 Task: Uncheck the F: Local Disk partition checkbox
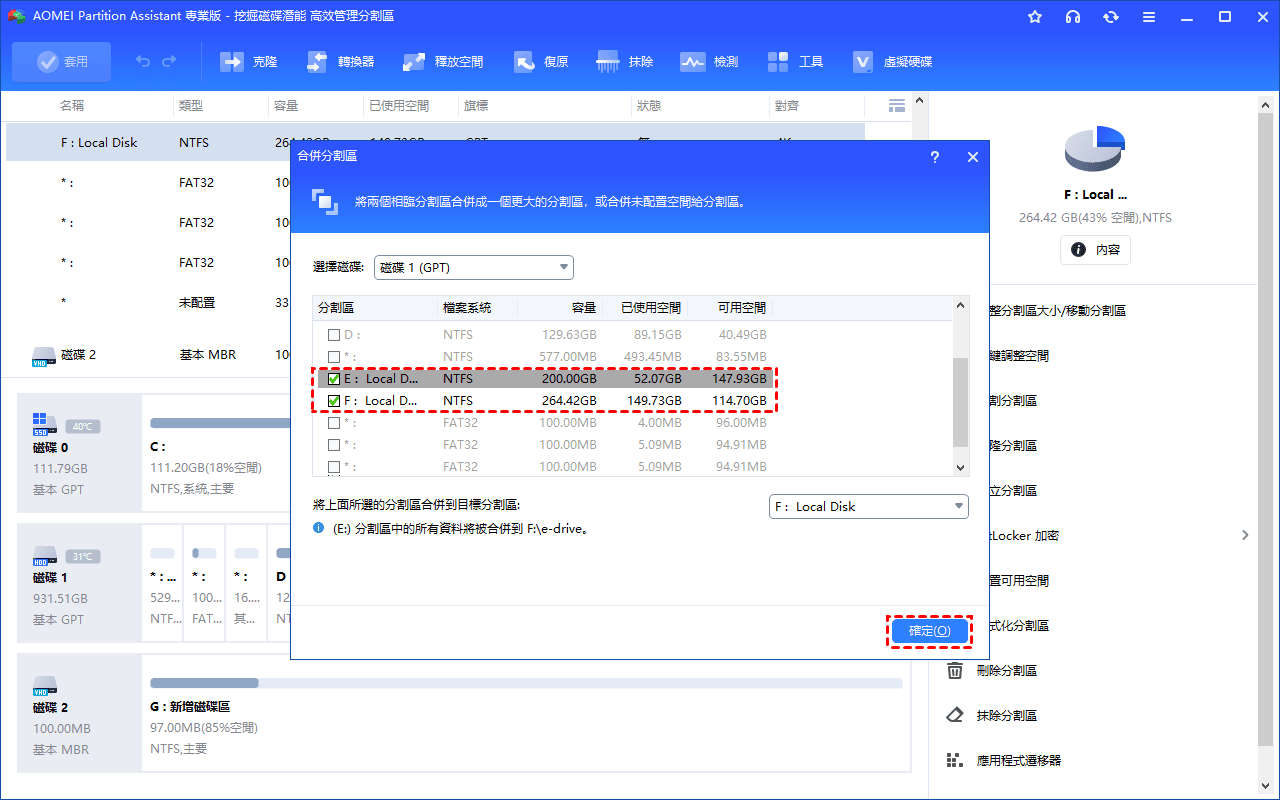click(x=334, y=401)
